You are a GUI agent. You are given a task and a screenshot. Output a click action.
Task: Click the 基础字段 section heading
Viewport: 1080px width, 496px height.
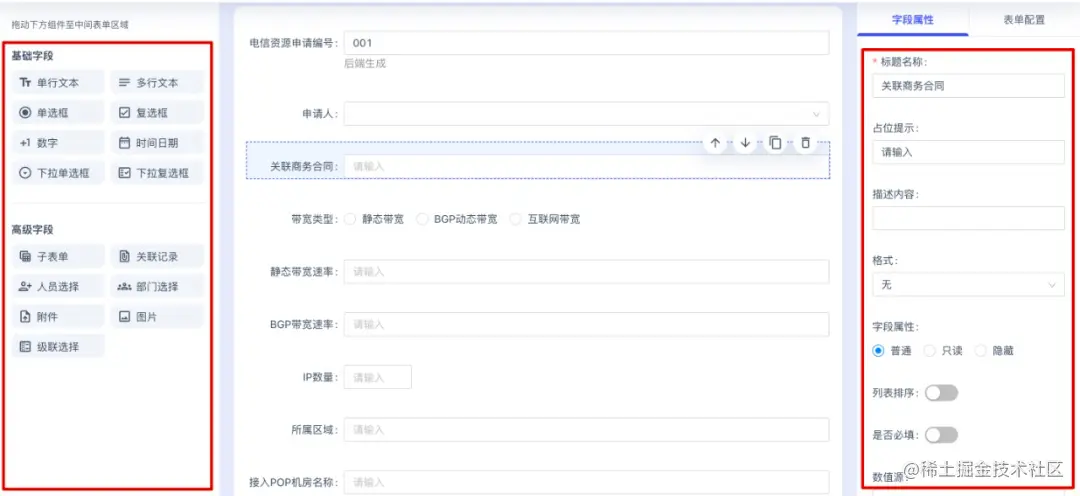(x=32, y=56)
